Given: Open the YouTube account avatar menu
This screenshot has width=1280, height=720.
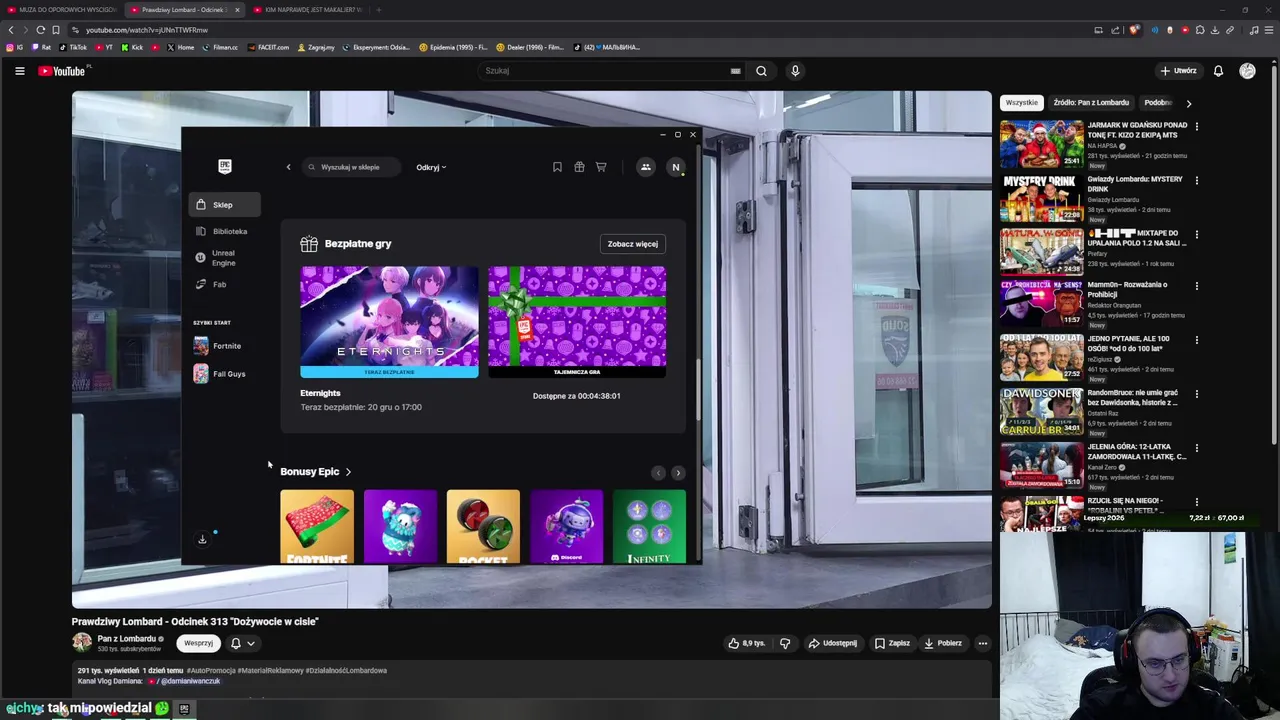Looking at the screenshot, I should (1247, 71).
